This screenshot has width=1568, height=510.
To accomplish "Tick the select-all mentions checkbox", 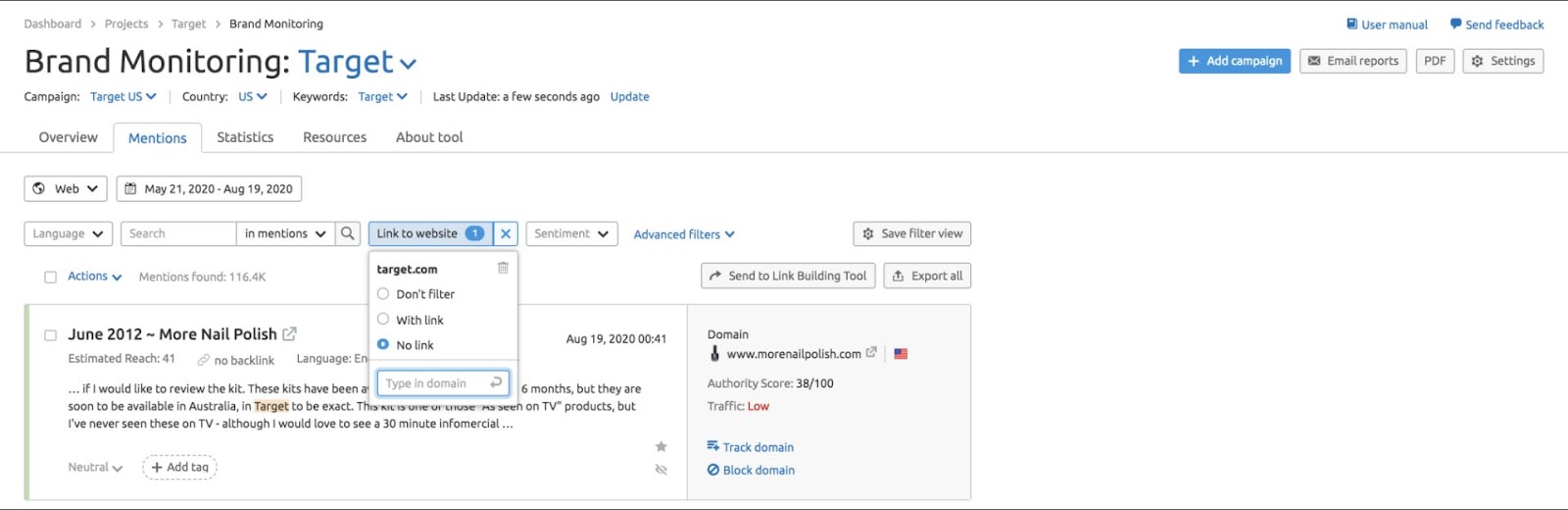I will pos(50,278).
